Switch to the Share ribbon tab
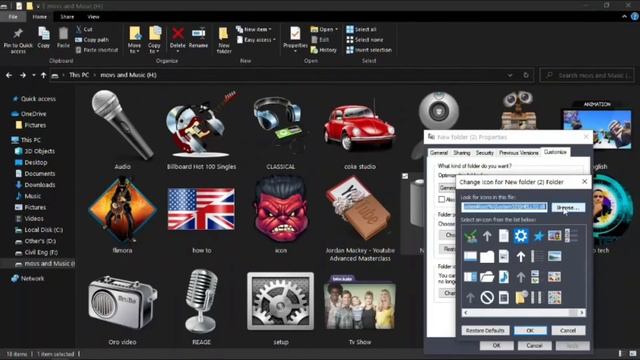 (67, 17)
